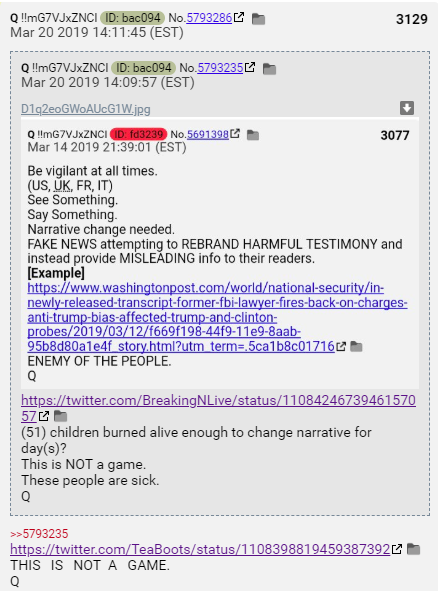Click the green ID bac094 badge in top post

[x=132, y=18]
